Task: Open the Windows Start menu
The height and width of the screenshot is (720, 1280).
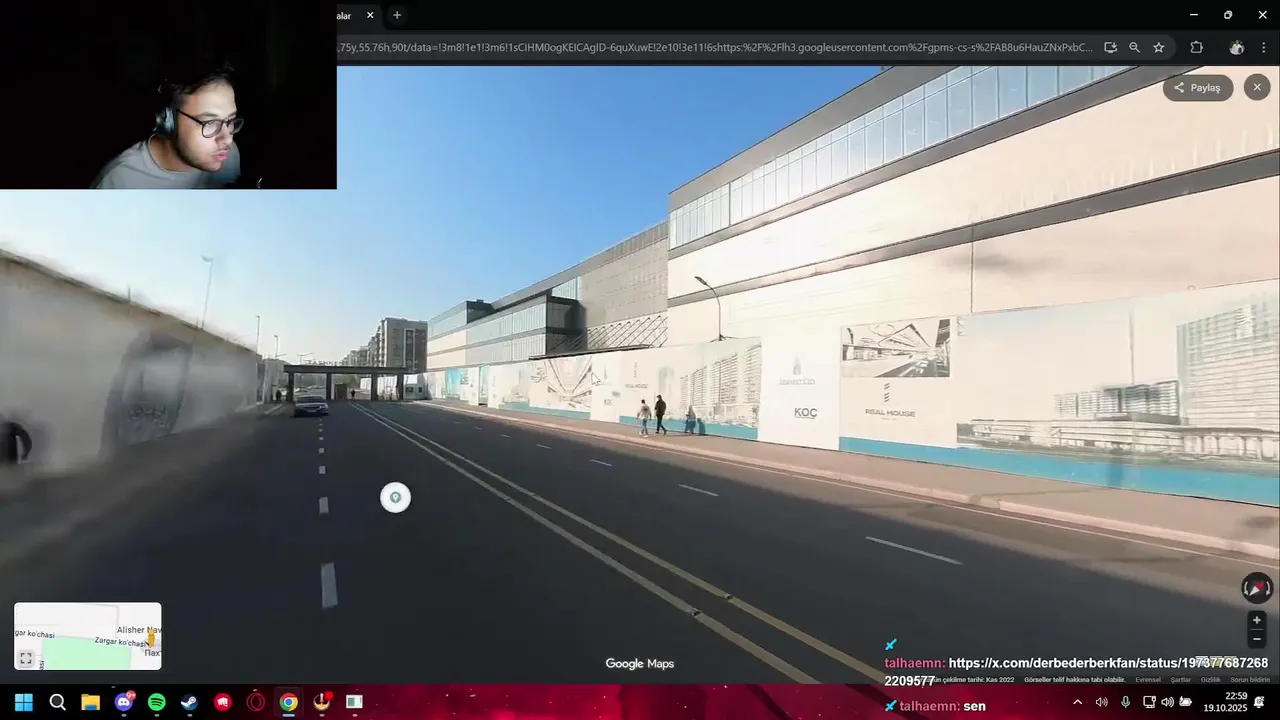Action: [x=24, y=702]
